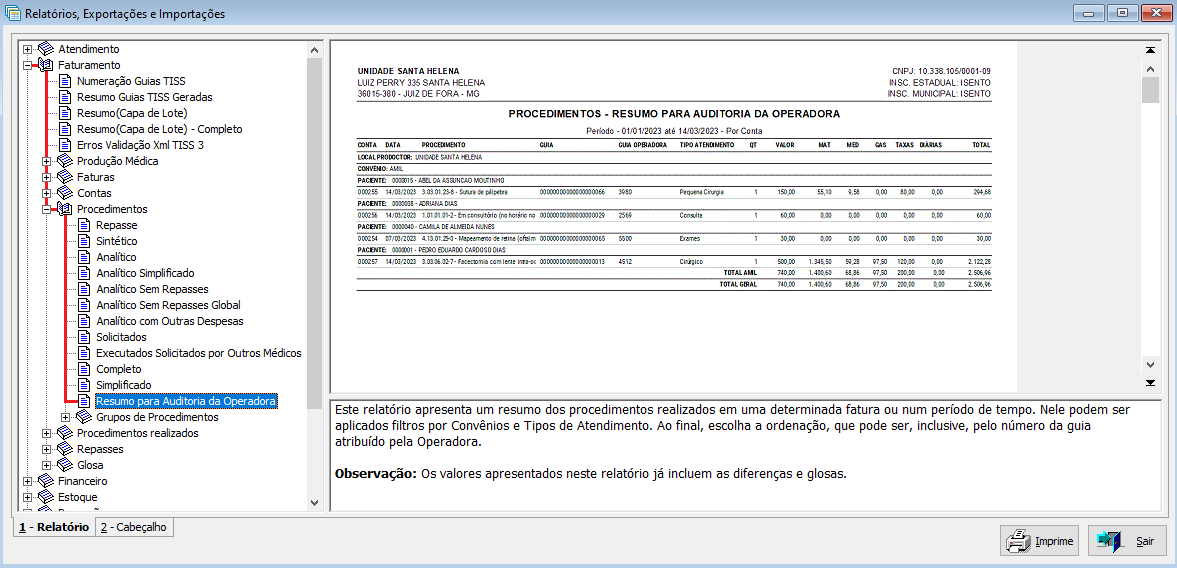Expand the Atendimento tree node
The width and height of the screenshot is (1177, 568).
click(x=28, y=49)
